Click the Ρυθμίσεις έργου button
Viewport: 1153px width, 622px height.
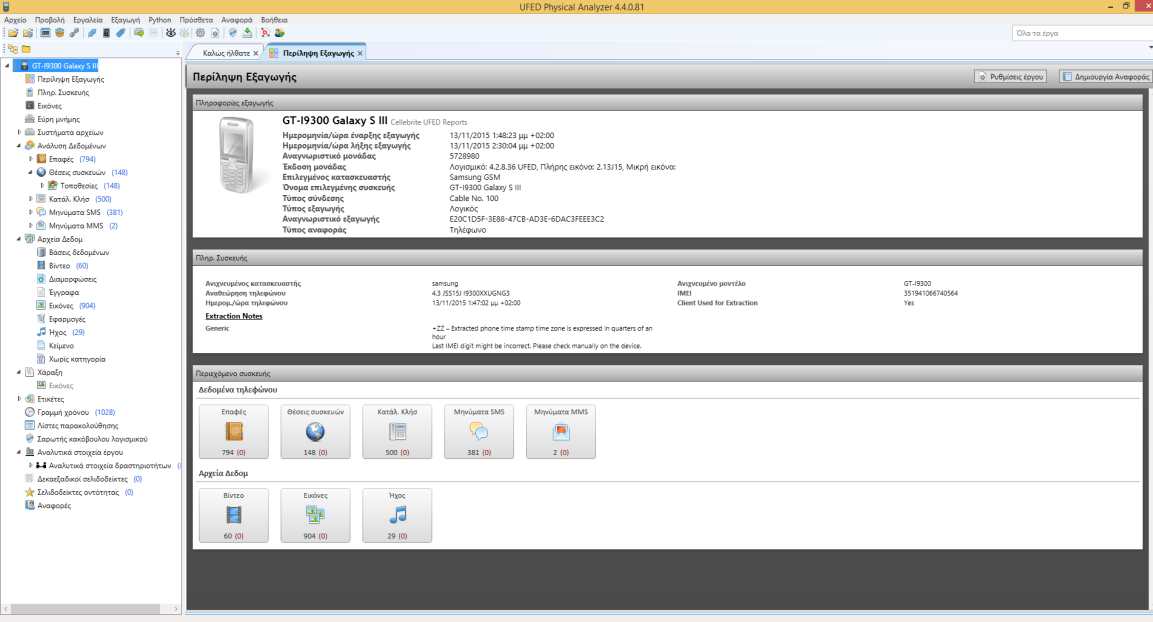tap(1010, 76)
